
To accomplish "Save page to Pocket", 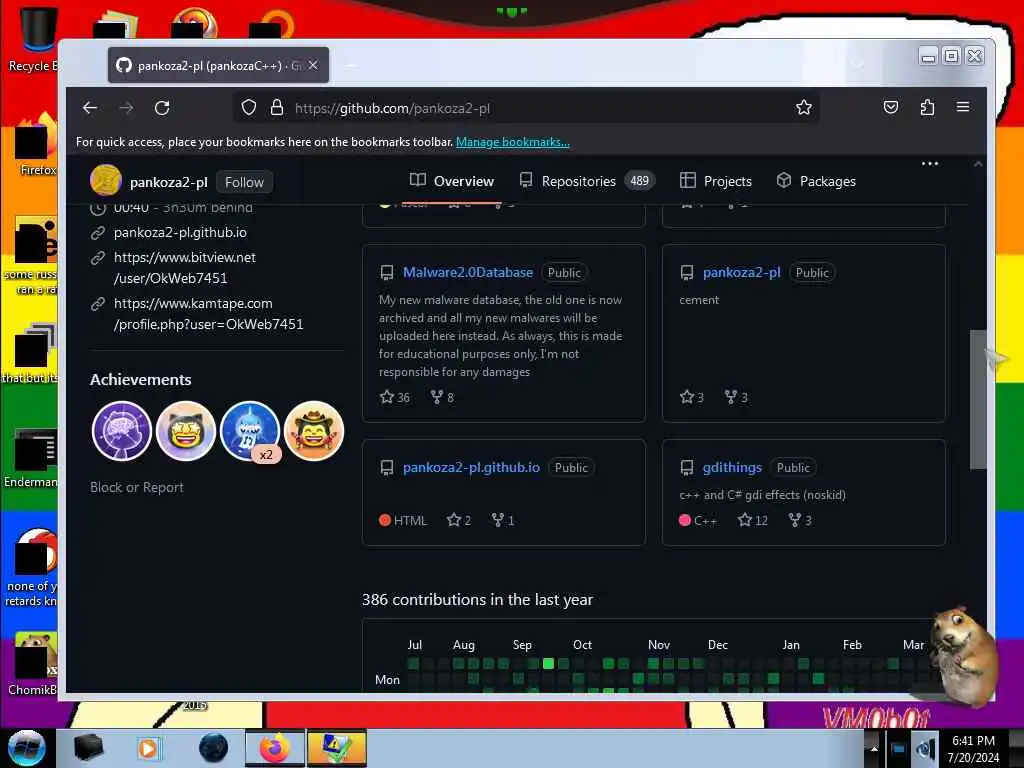I will tap(891, 107).
